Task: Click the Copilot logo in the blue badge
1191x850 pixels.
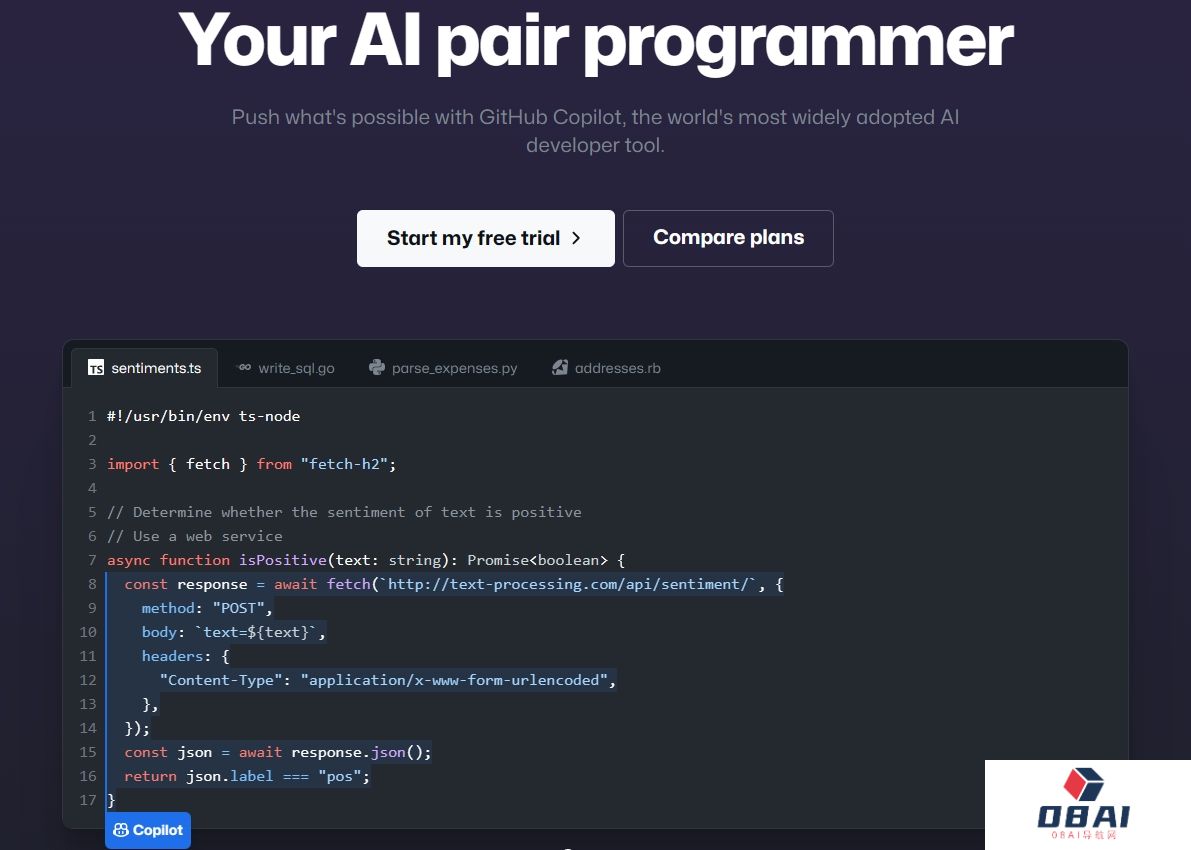Action: click(x=121, y=830)
